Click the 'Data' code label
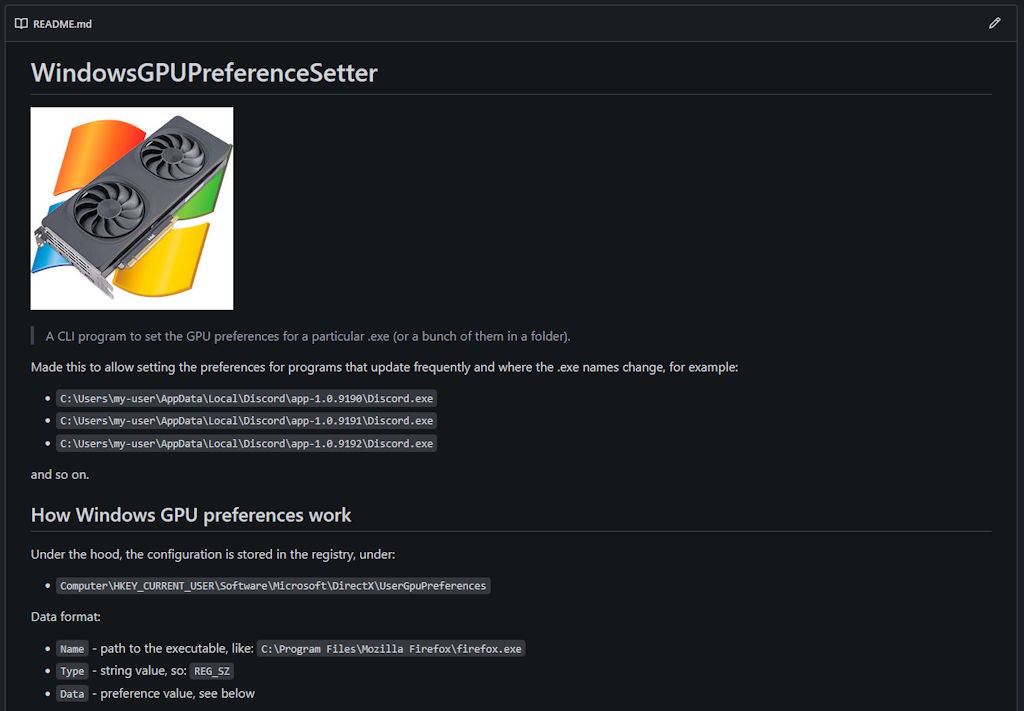 (x=72, y=693)
